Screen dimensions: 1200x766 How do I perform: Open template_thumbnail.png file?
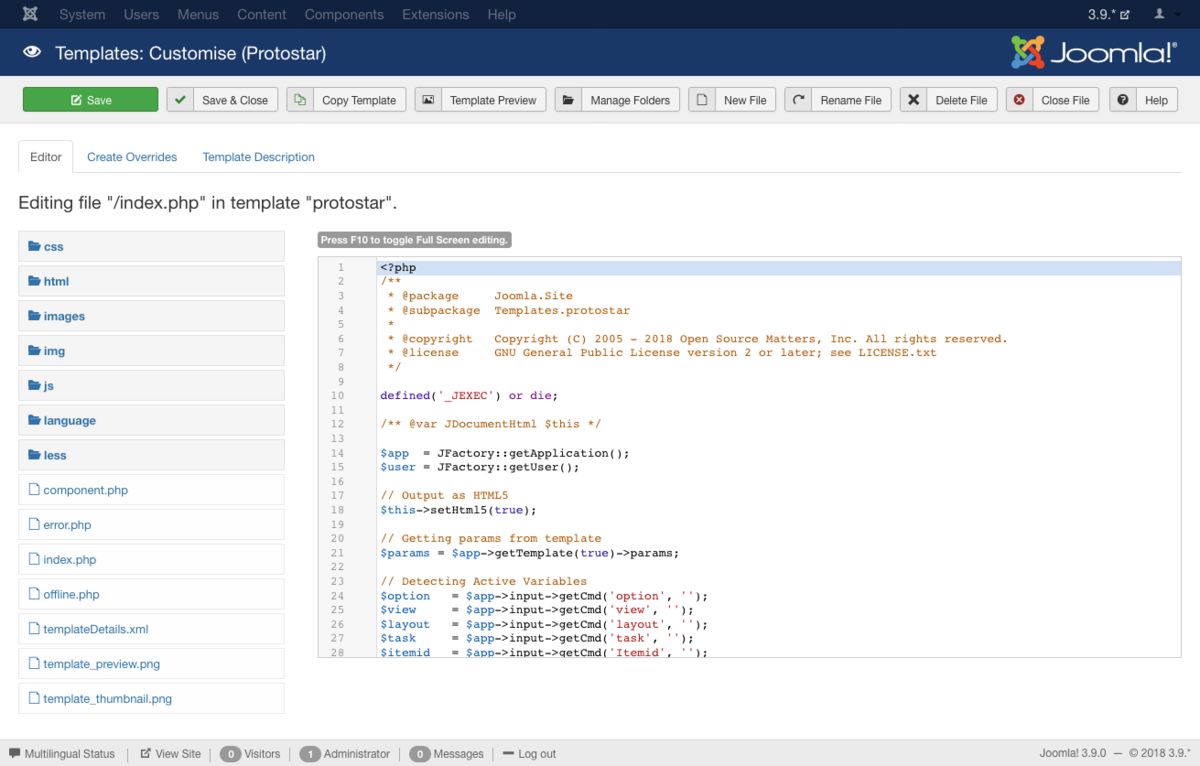coord(151,699)
